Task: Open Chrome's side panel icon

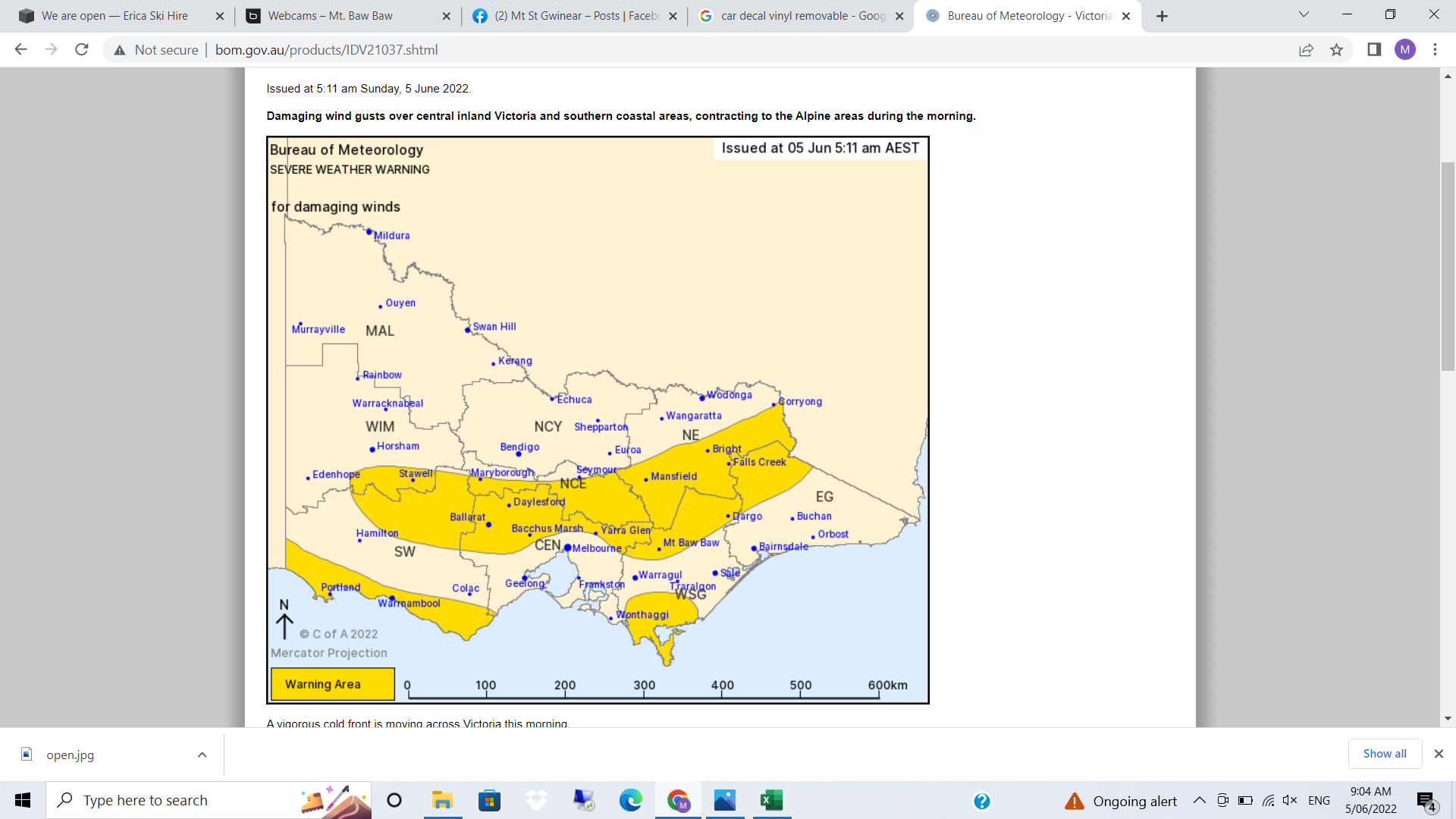Action: point(1374,50)
